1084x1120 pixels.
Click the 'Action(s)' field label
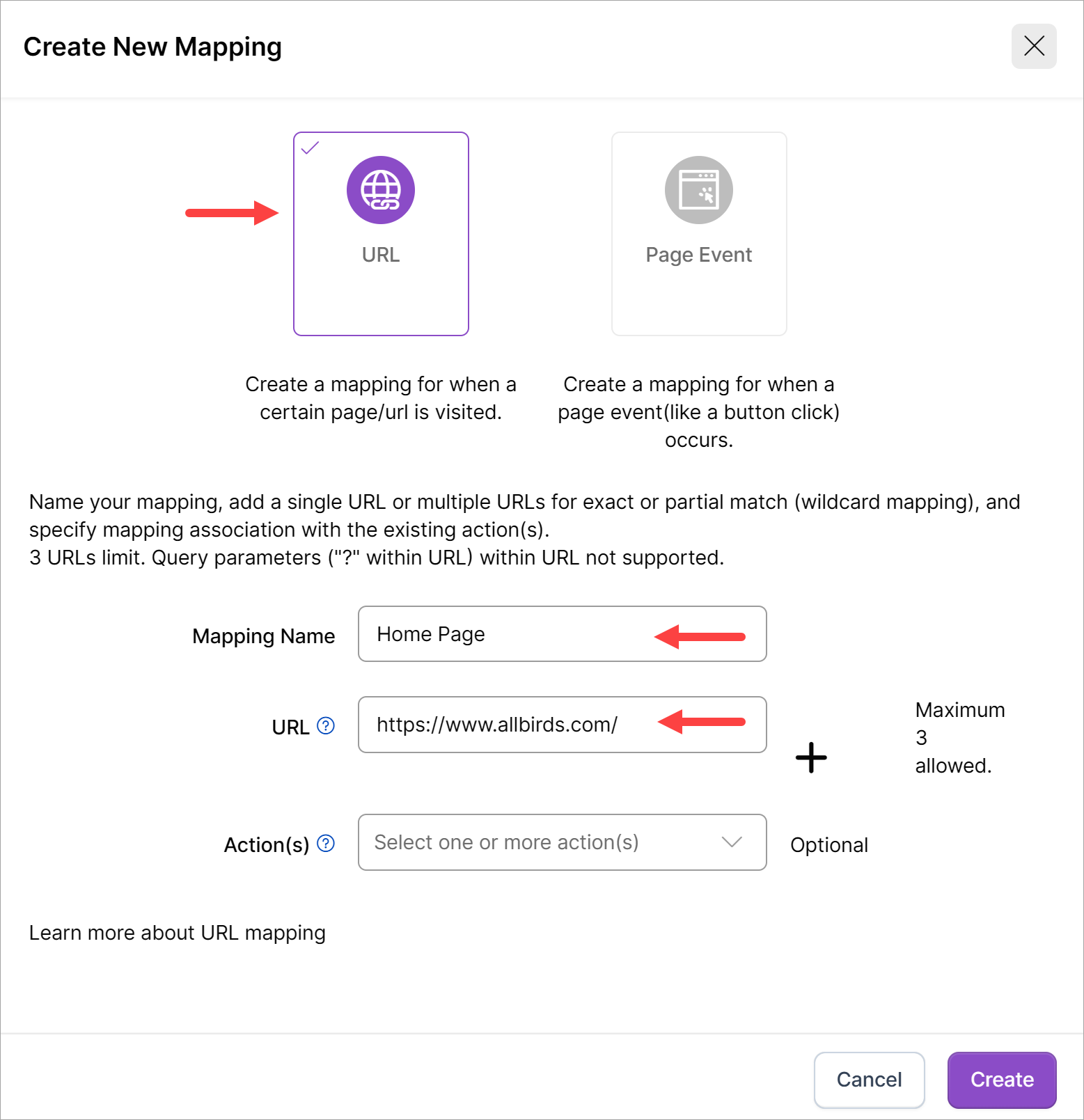[x=266, y=845]
